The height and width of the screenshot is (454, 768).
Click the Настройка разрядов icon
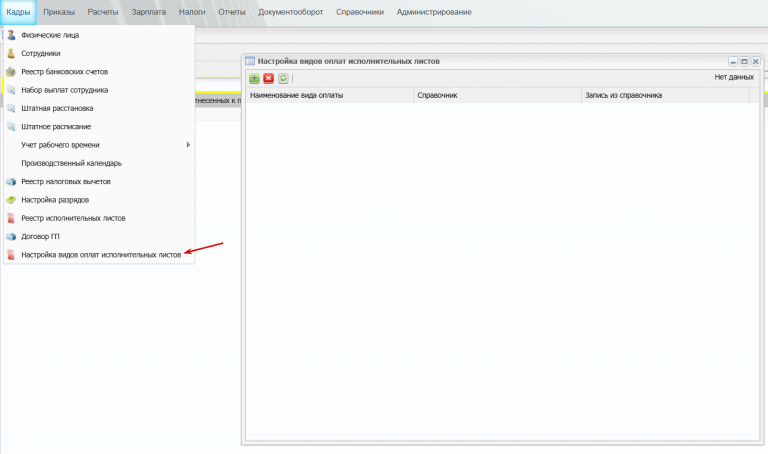tap(11, 200)
